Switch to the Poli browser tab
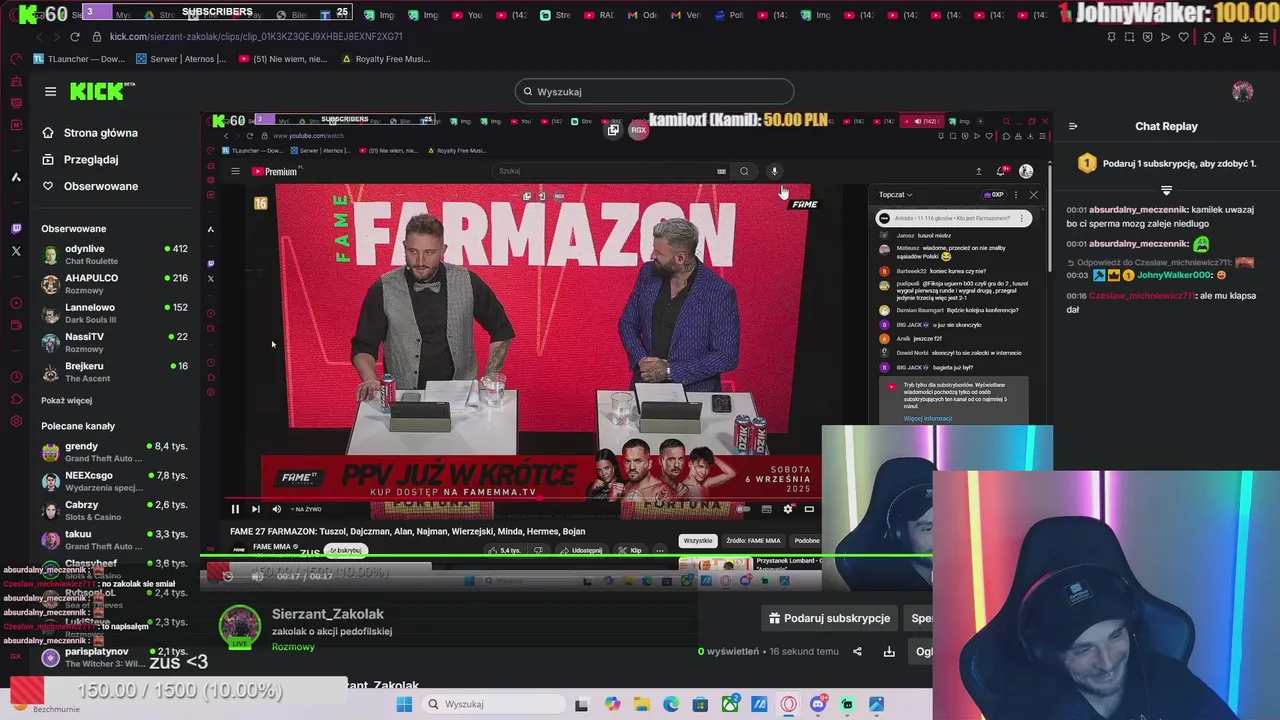The image size is (1280, 720). (730, 15)
